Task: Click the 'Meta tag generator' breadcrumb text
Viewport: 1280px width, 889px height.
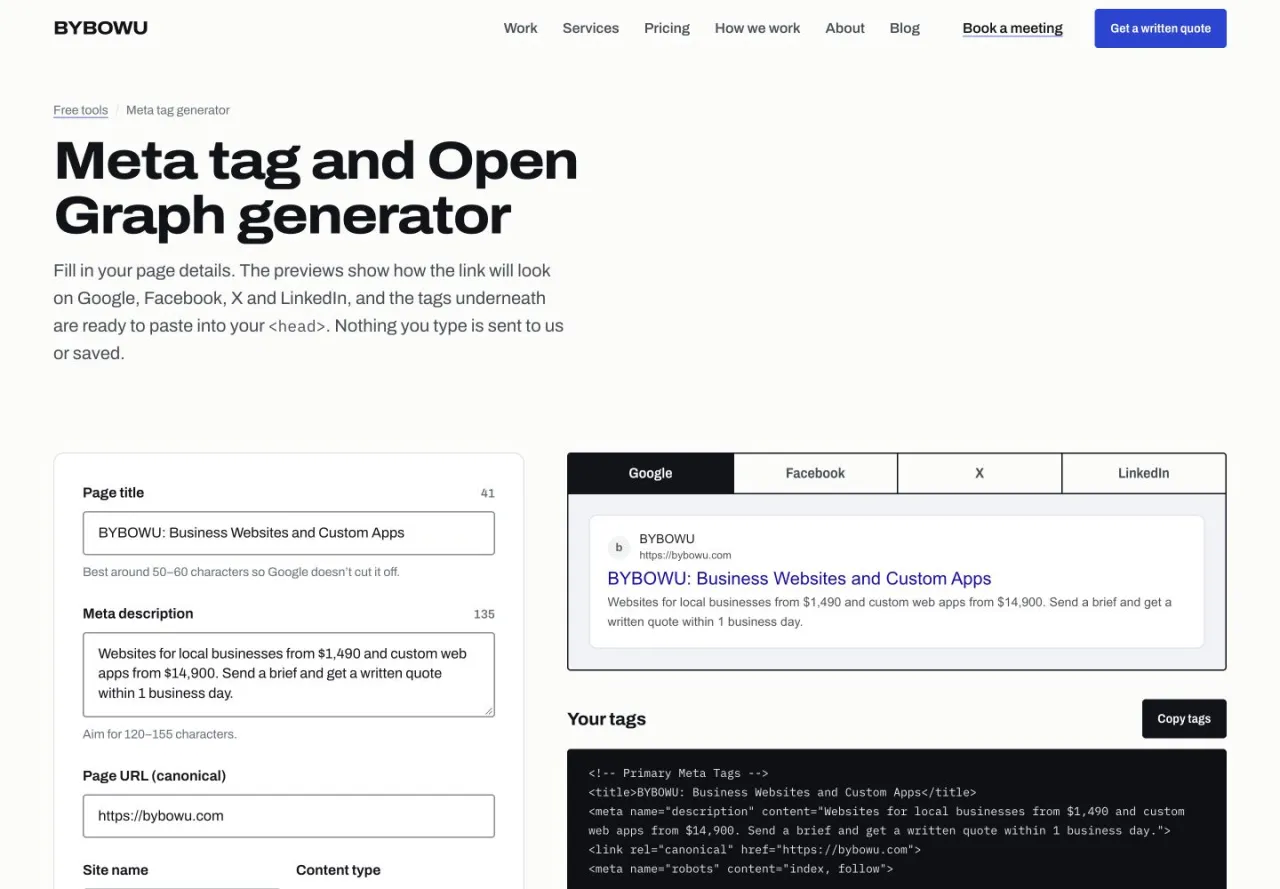Action: [178, 110]
